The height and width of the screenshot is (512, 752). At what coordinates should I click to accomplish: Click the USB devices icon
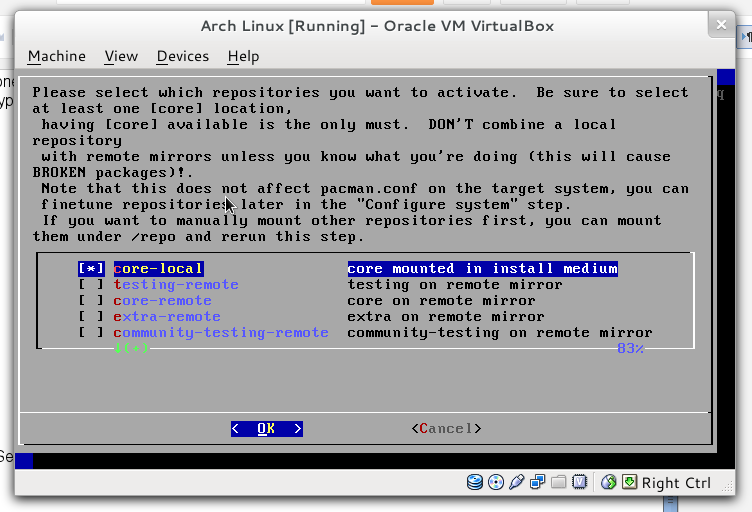pos(517,482)
